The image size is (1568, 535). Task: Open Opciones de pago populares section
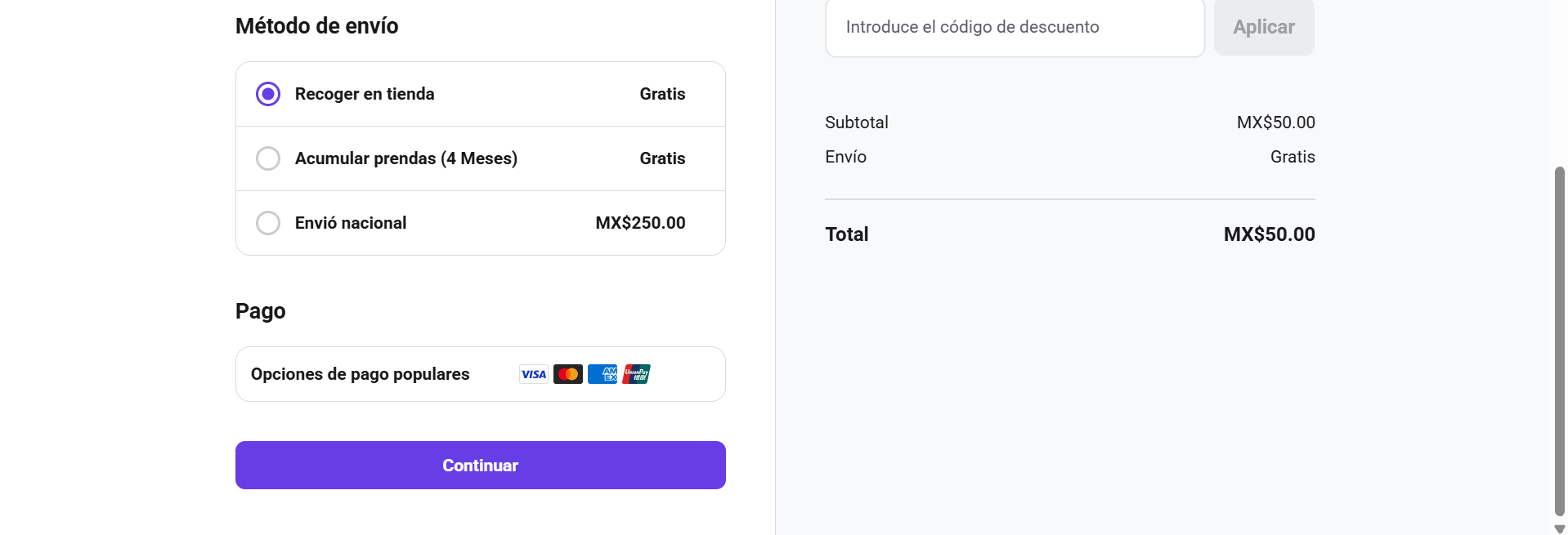tap(361, 374)
